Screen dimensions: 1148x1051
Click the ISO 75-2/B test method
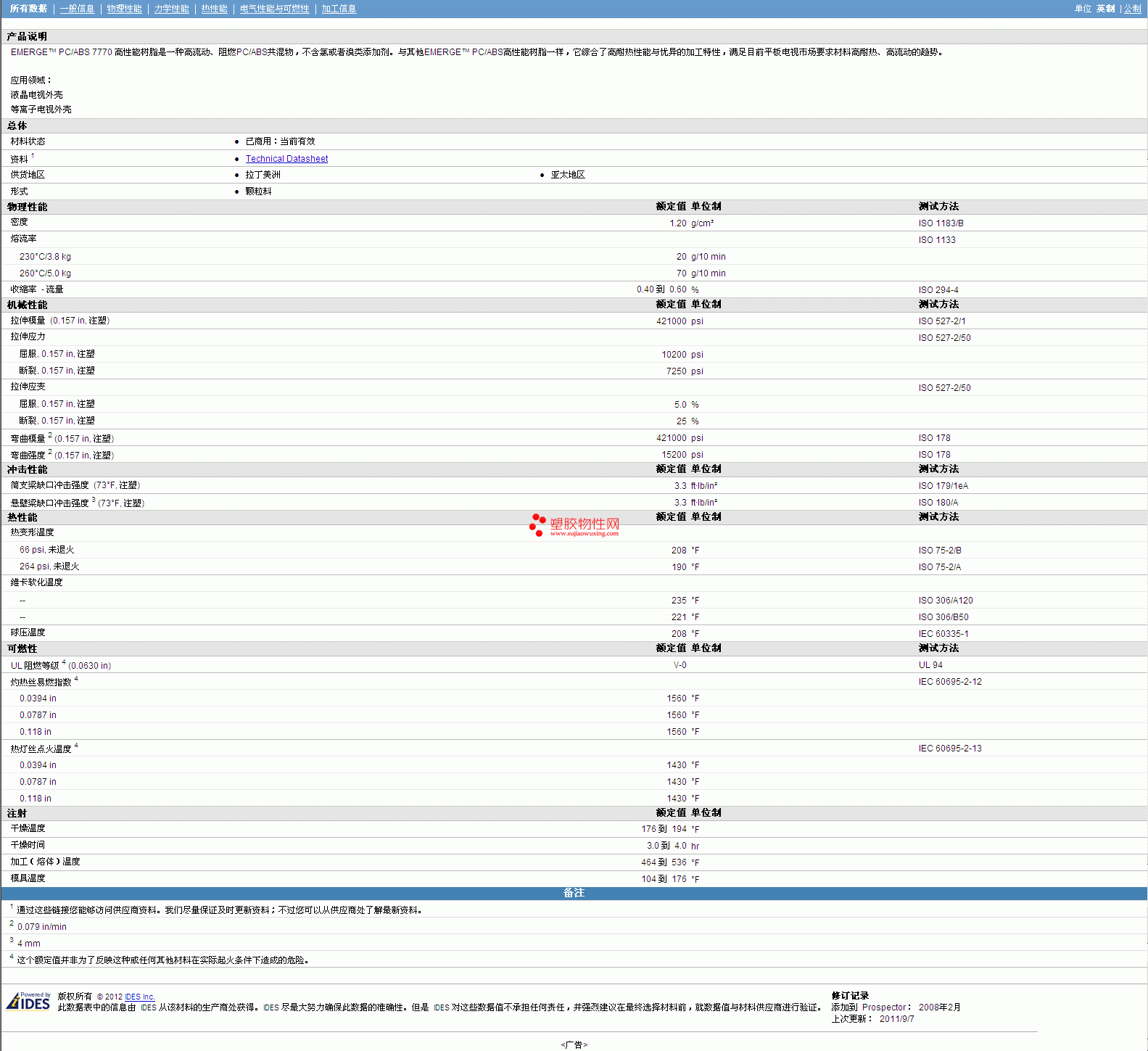(x=940, y=551)
